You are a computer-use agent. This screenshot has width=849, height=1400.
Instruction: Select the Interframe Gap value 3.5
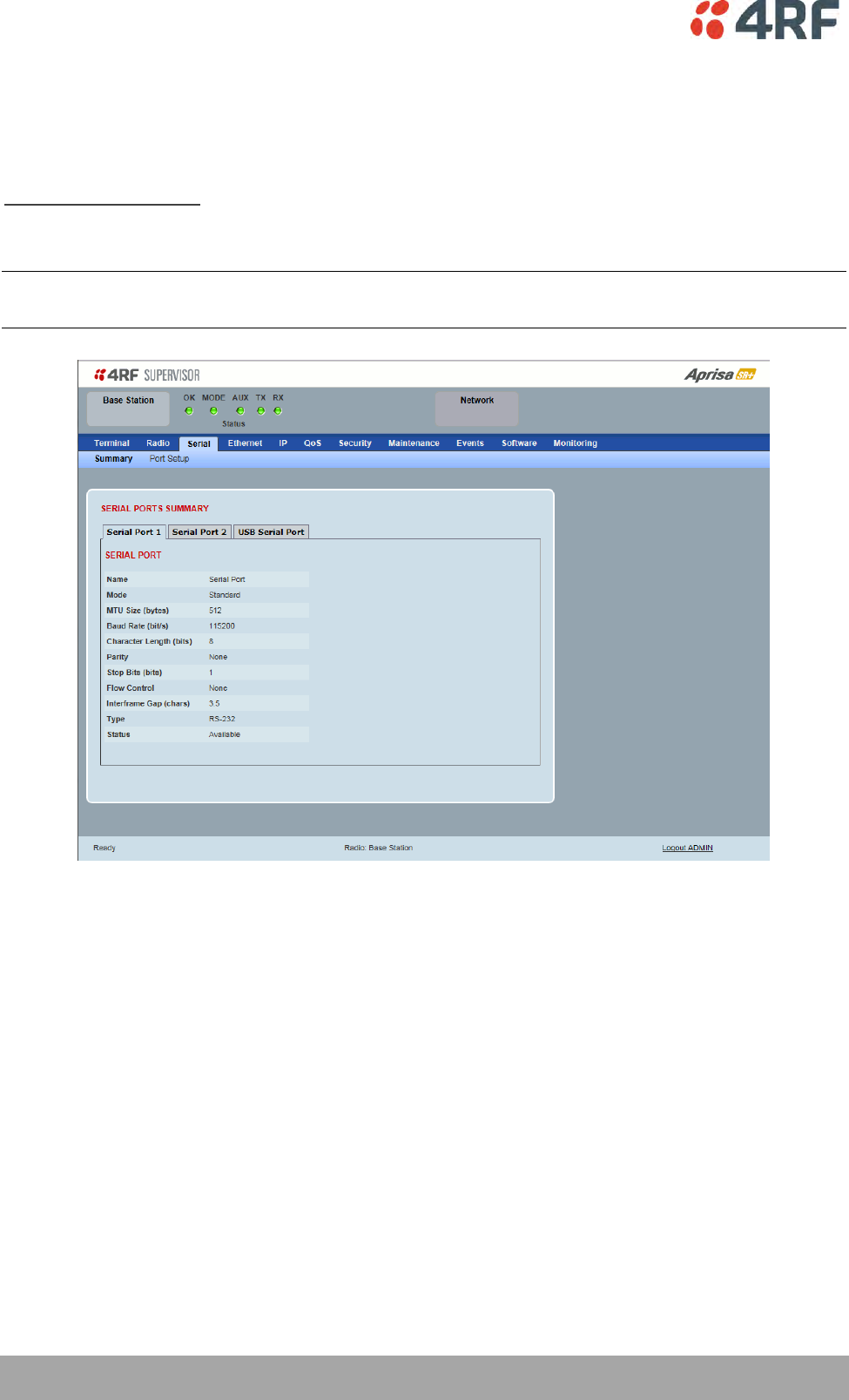[214, 704]
